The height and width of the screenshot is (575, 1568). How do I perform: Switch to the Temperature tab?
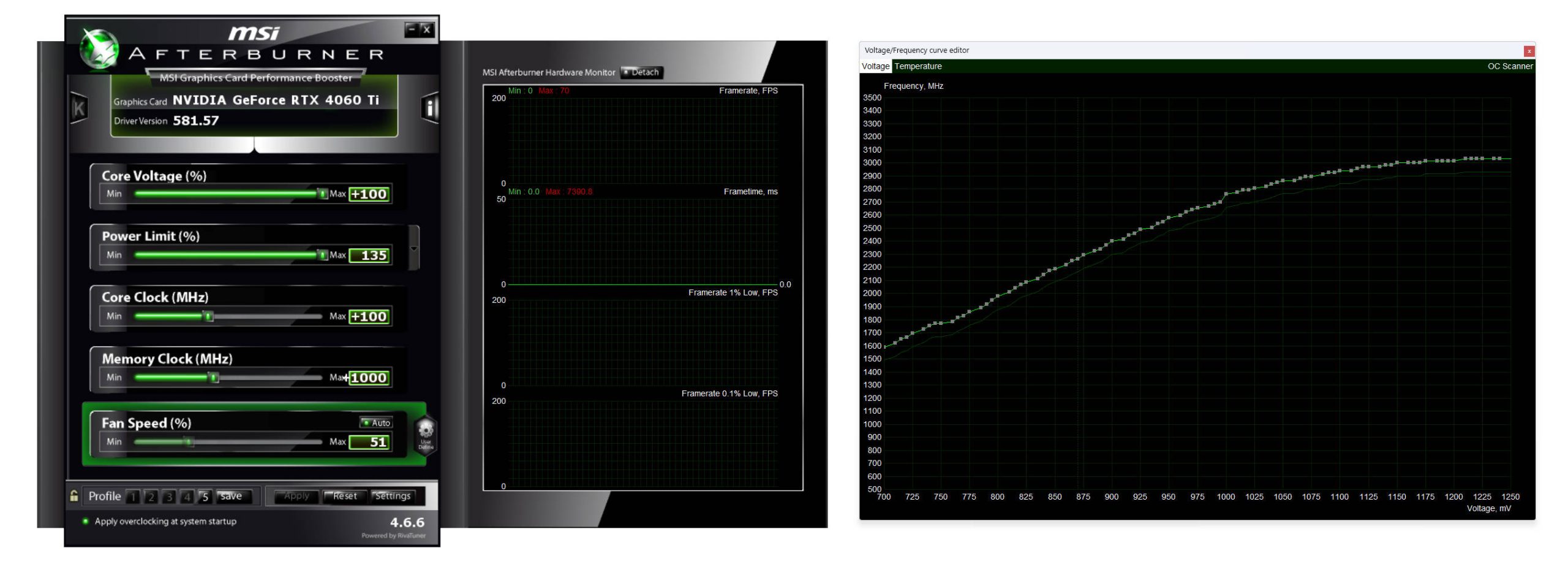click(918, 66)
